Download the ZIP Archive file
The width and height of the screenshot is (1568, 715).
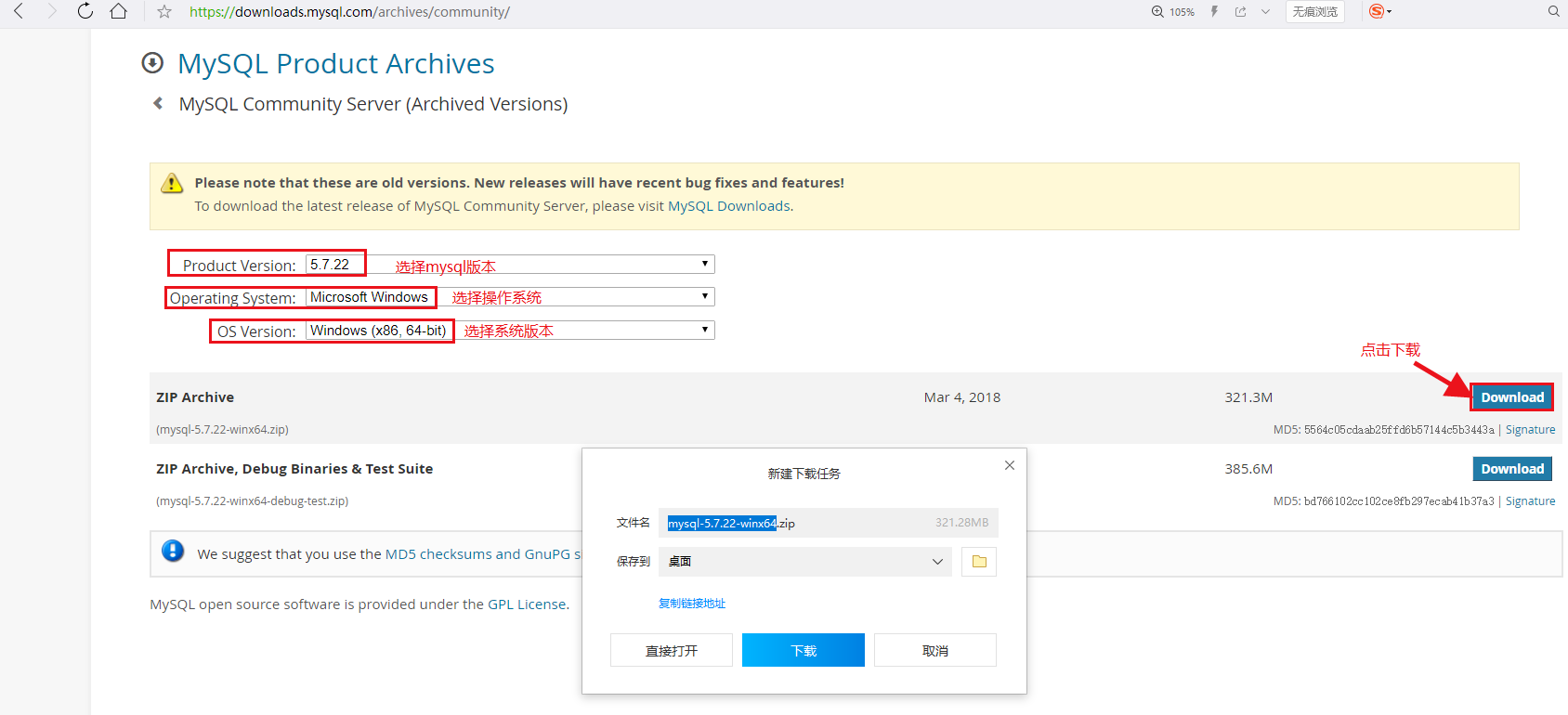1512,397
